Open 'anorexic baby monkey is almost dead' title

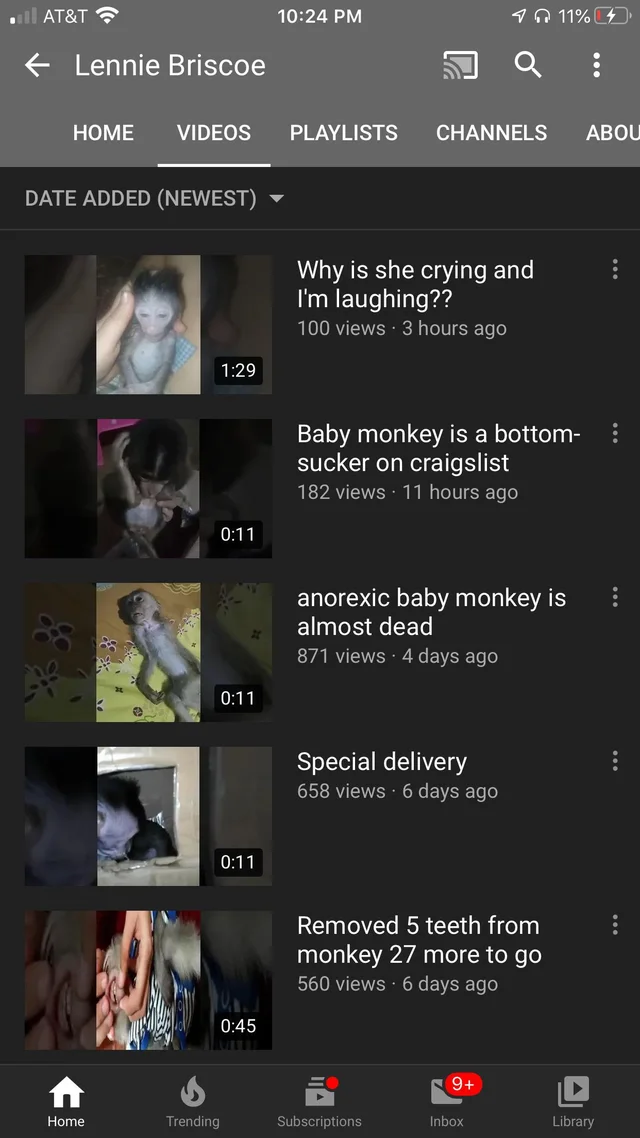click(431, 612)
